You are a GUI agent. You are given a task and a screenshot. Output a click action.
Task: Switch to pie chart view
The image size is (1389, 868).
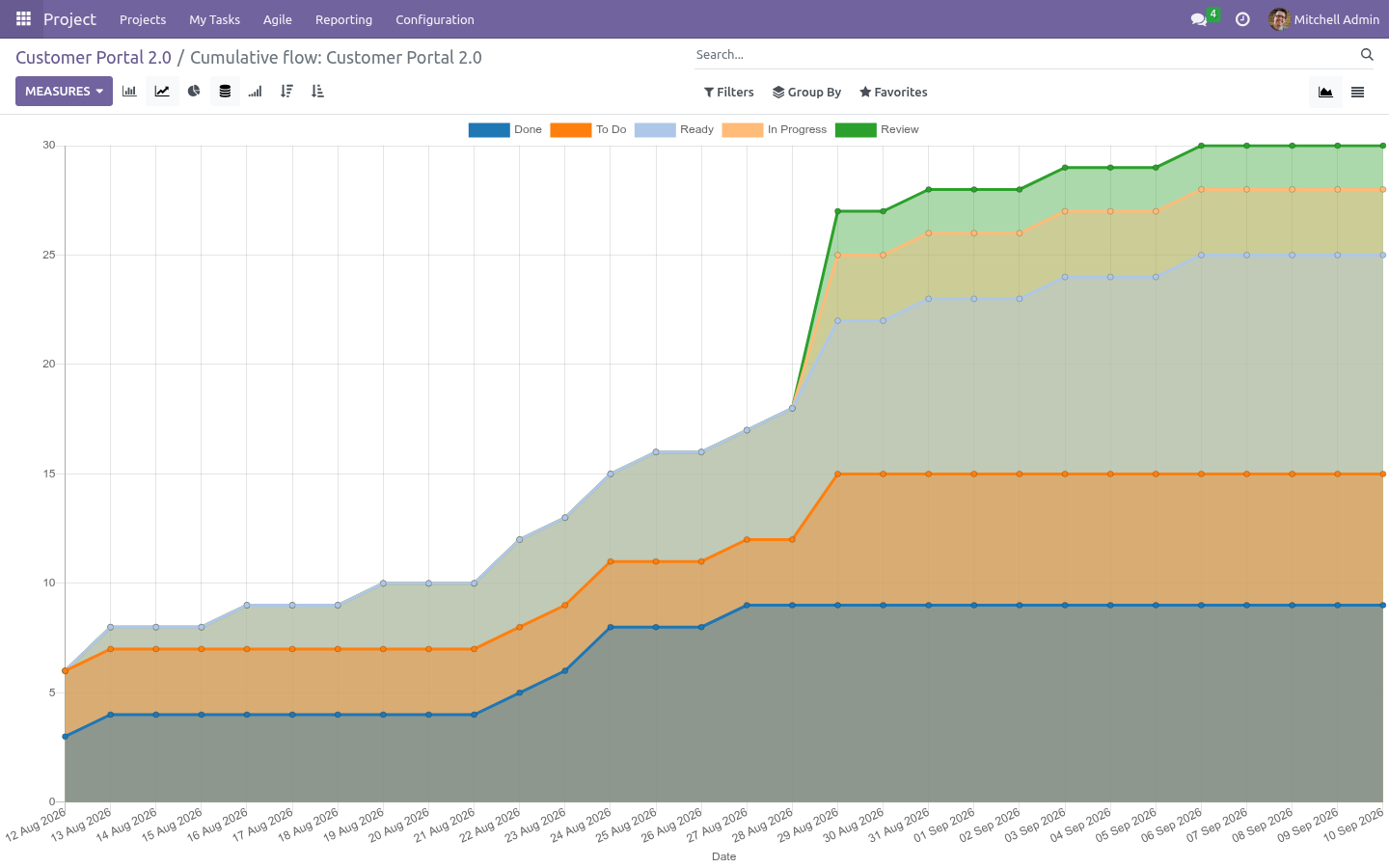[194, 92]
